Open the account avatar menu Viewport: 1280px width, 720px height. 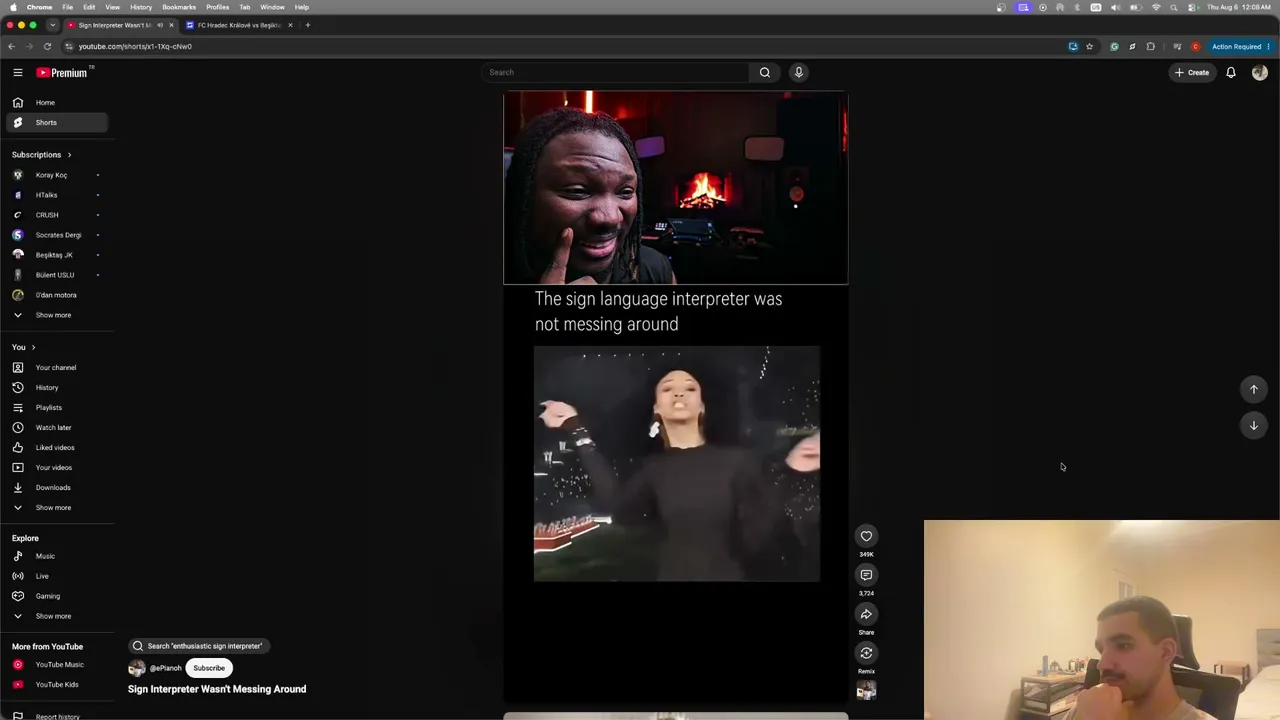pyautogui.click(x=1259, y=72)
